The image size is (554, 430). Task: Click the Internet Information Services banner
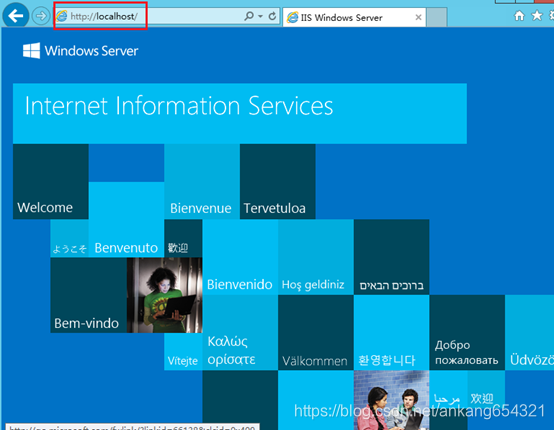point(240,113)
